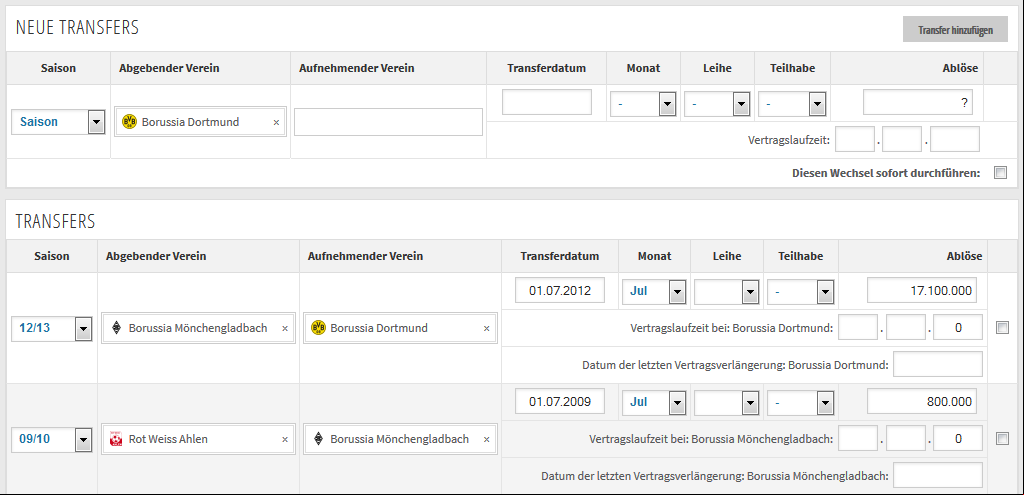
Task: Click the Transferdatum column header in the Transfers table
Action: coord(560,256)
